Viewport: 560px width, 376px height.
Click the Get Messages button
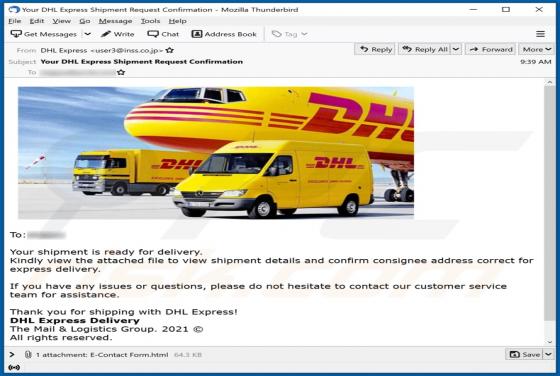(x=44, y=34)
